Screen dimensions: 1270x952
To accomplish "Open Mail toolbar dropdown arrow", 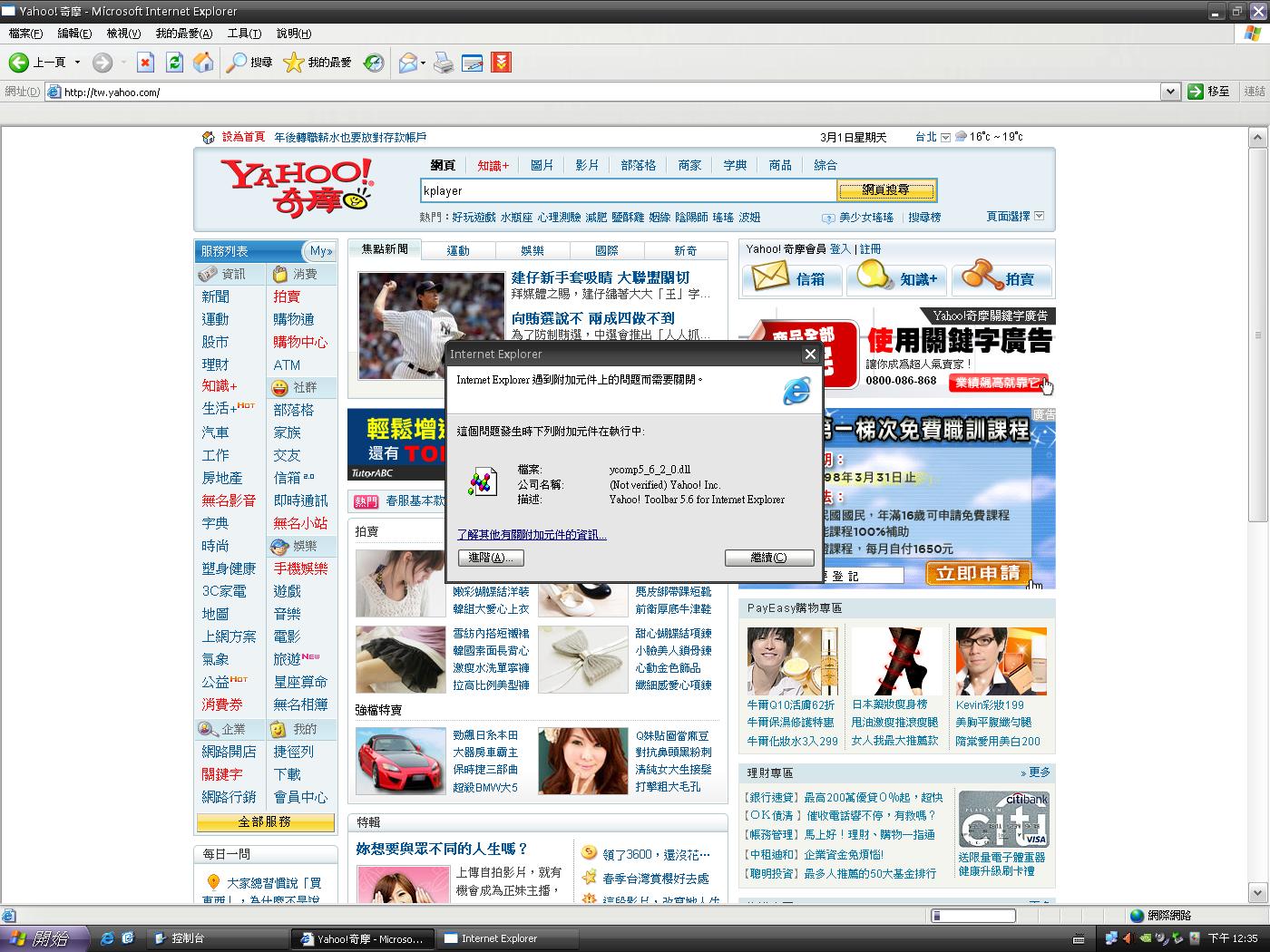I will [x=423, y=63].
